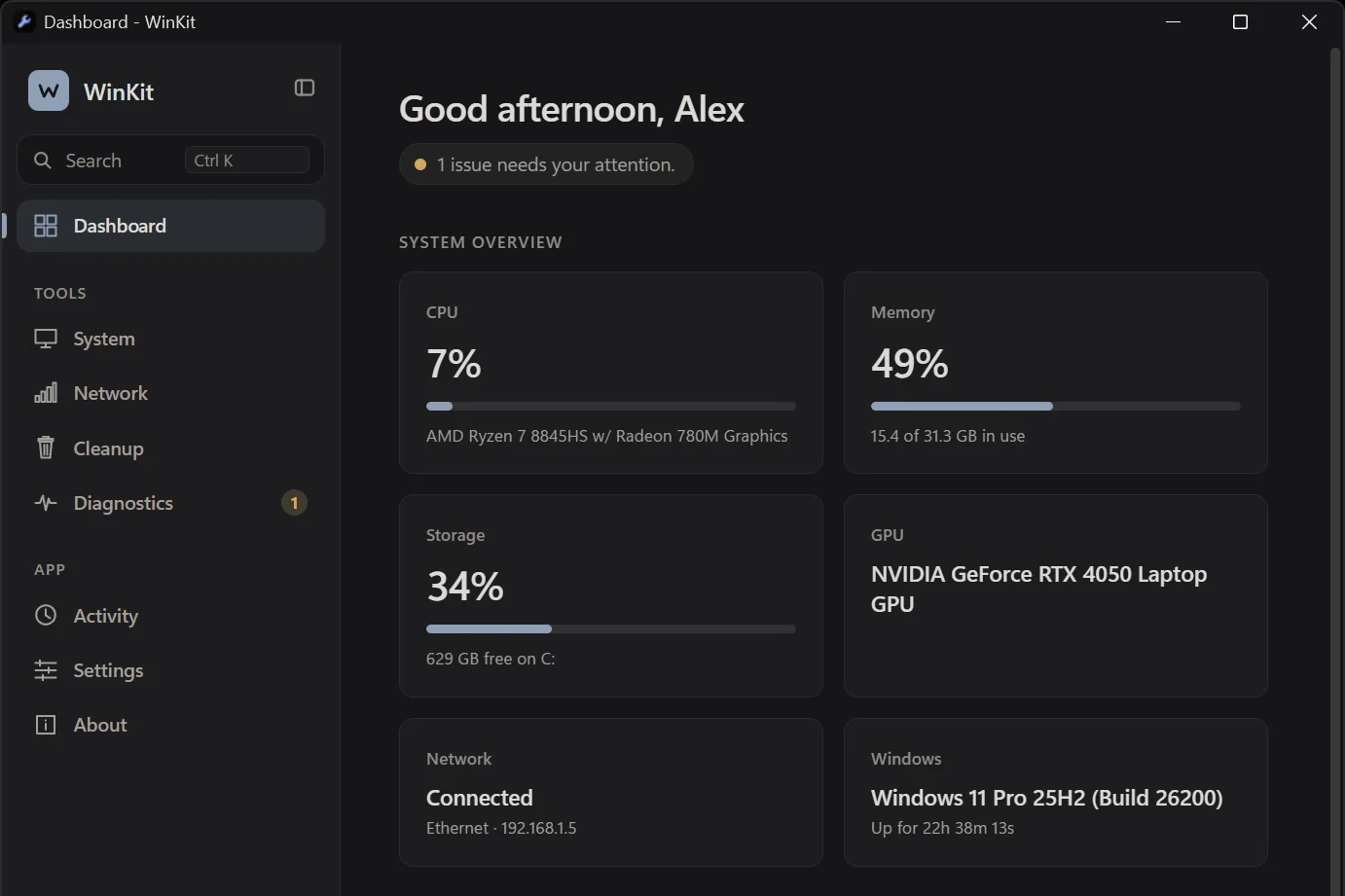The height and width of the screenshot is (896, 1345).
Task: Open the GPU overview card
Action: (x=1056, y=595)
